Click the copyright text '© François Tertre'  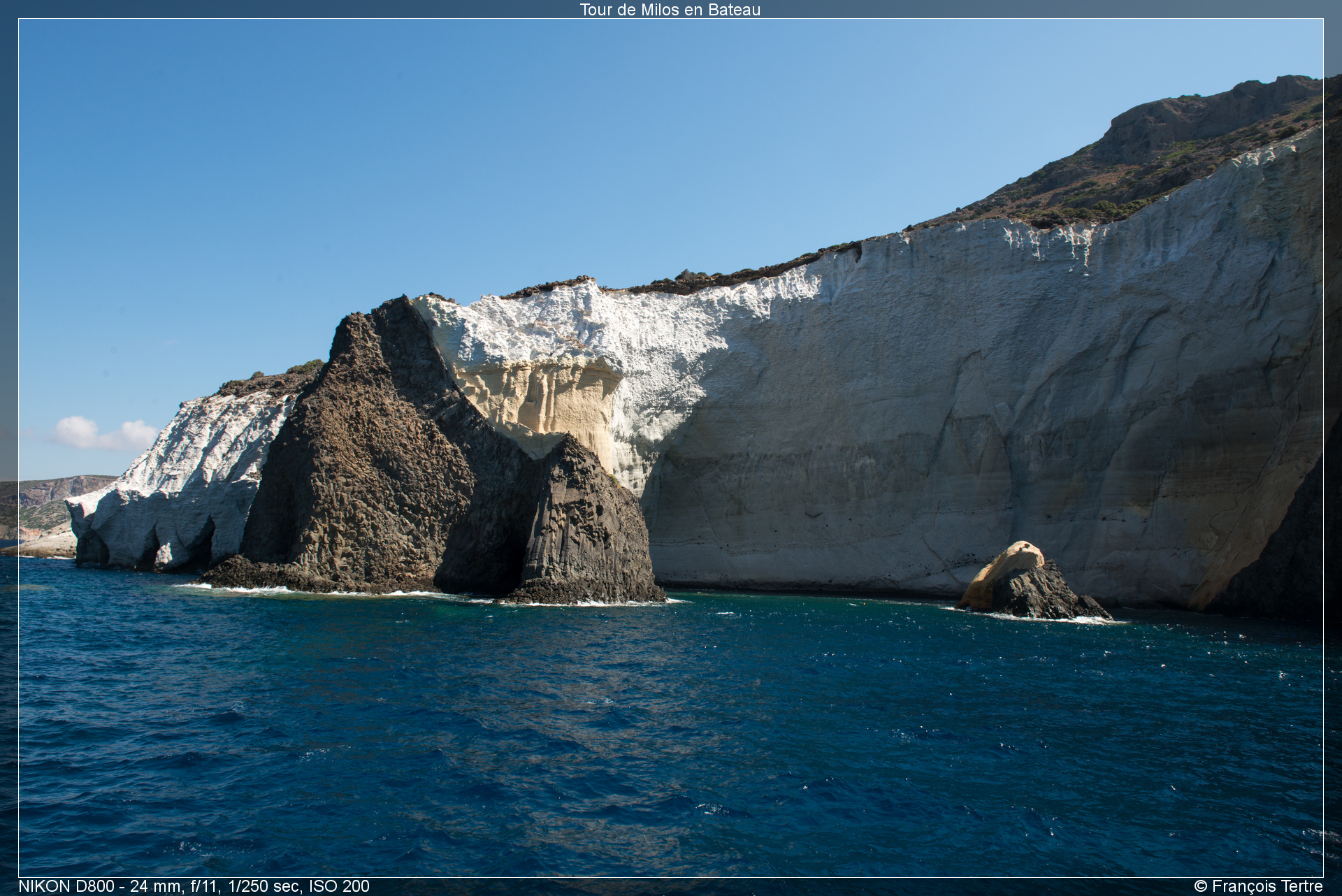tap(1258, 886)
